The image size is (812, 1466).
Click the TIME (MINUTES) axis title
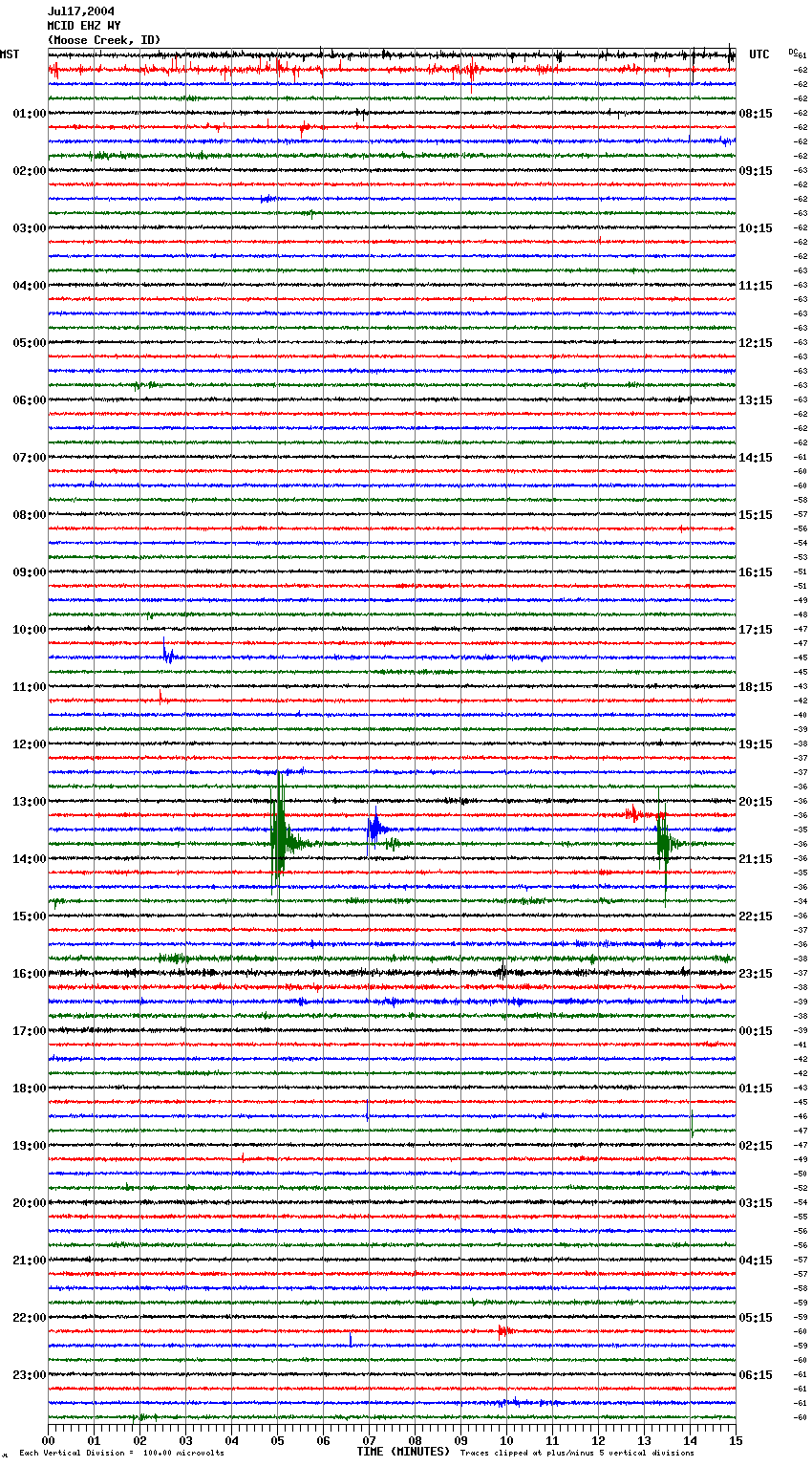403,1452
